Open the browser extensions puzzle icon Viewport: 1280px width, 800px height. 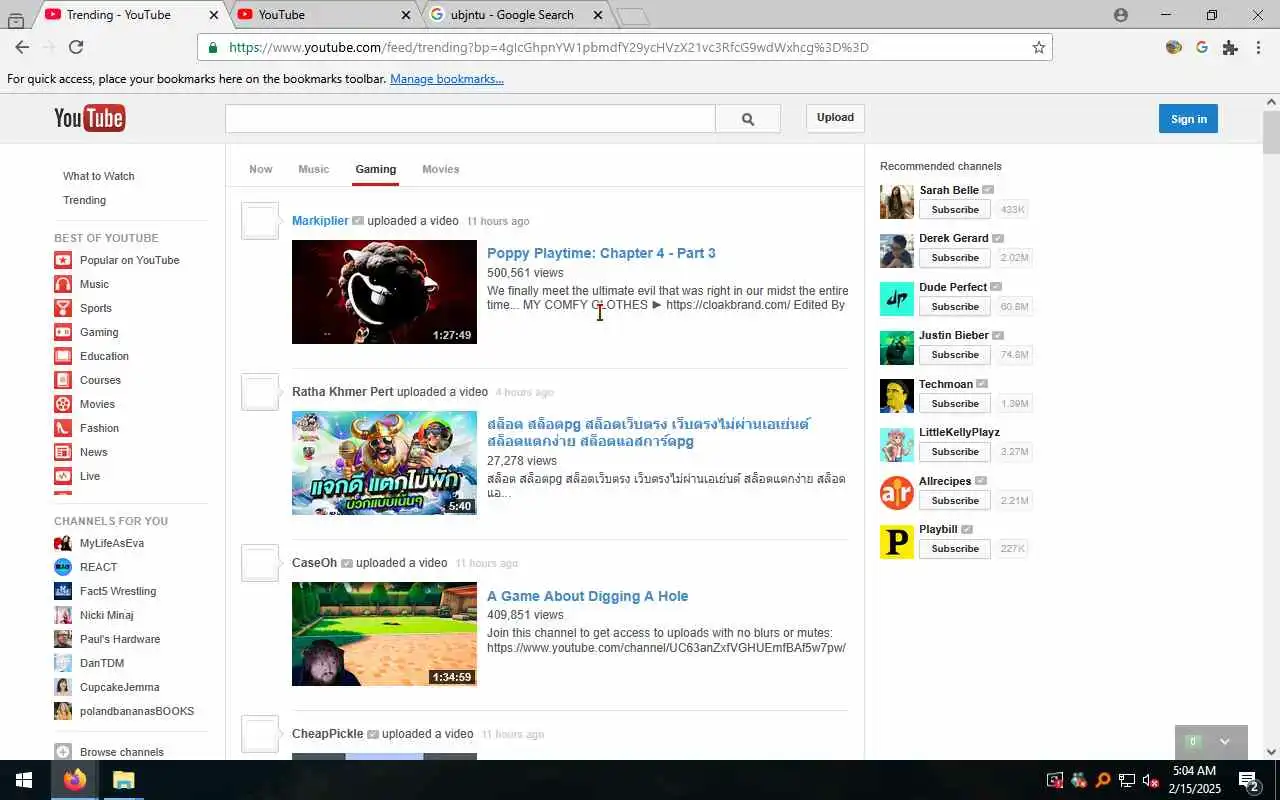[x=1230, y=47]
